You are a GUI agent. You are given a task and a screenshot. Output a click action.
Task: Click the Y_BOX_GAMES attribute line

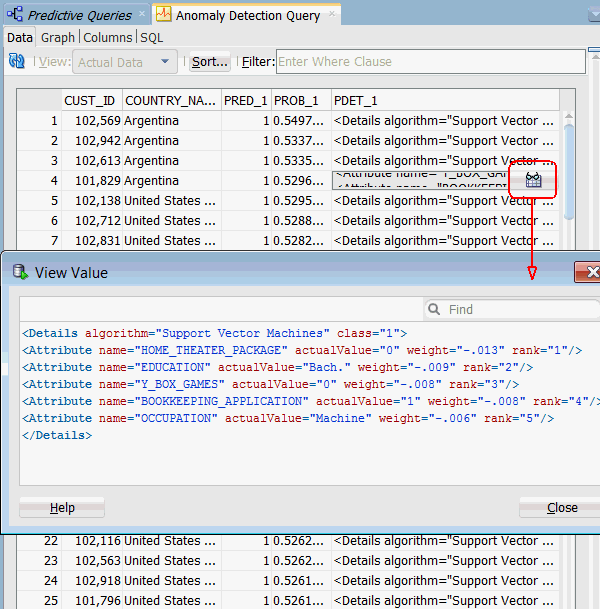click(271, 385)
